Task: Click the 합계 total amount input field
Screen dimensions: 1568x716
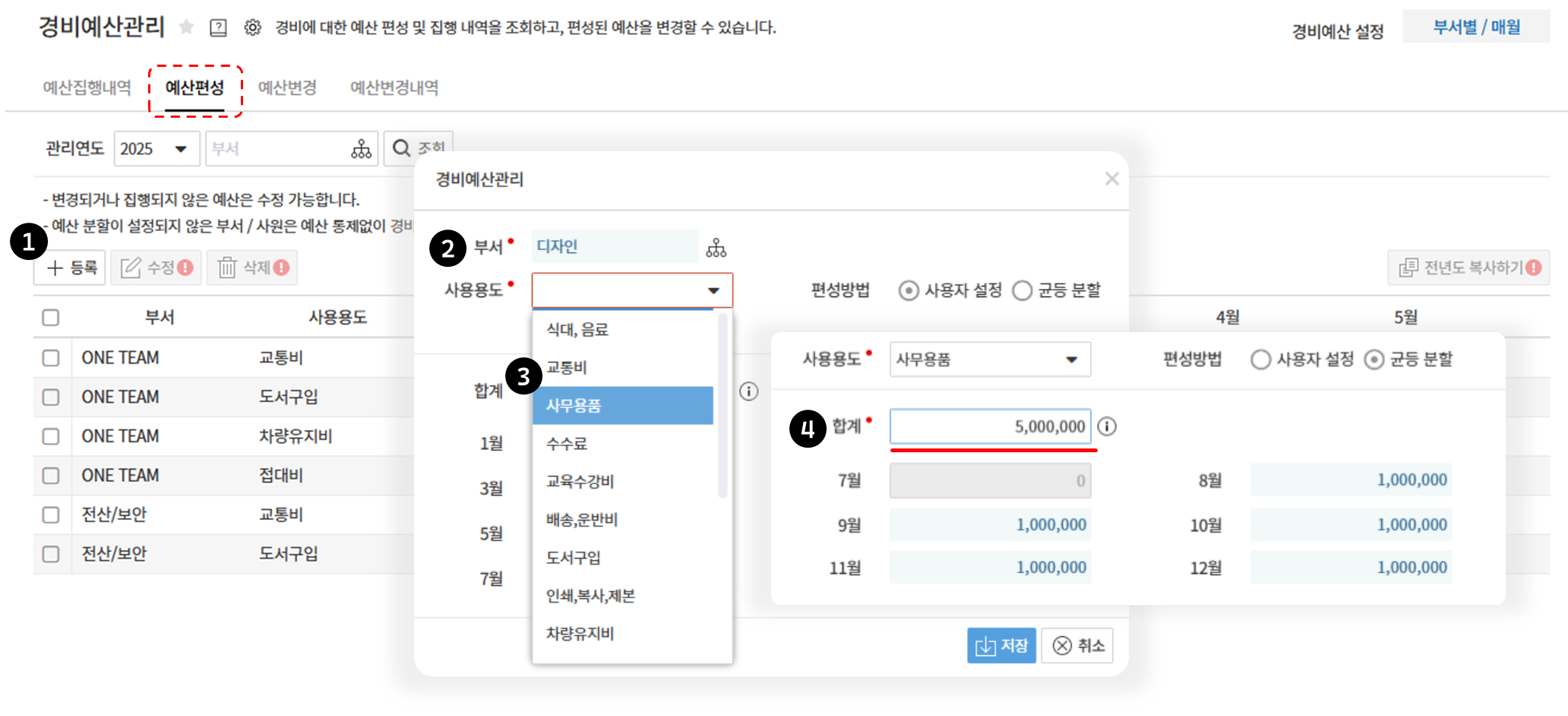Action: (989, 426)
